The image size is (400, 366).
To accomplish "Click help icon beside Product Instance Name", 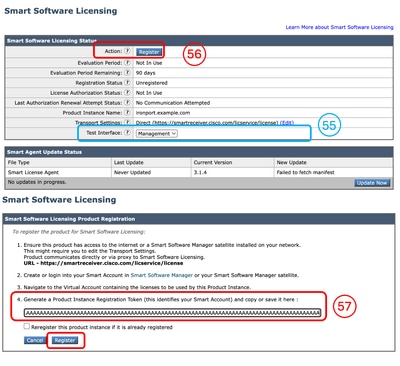I will pos(127,112).
